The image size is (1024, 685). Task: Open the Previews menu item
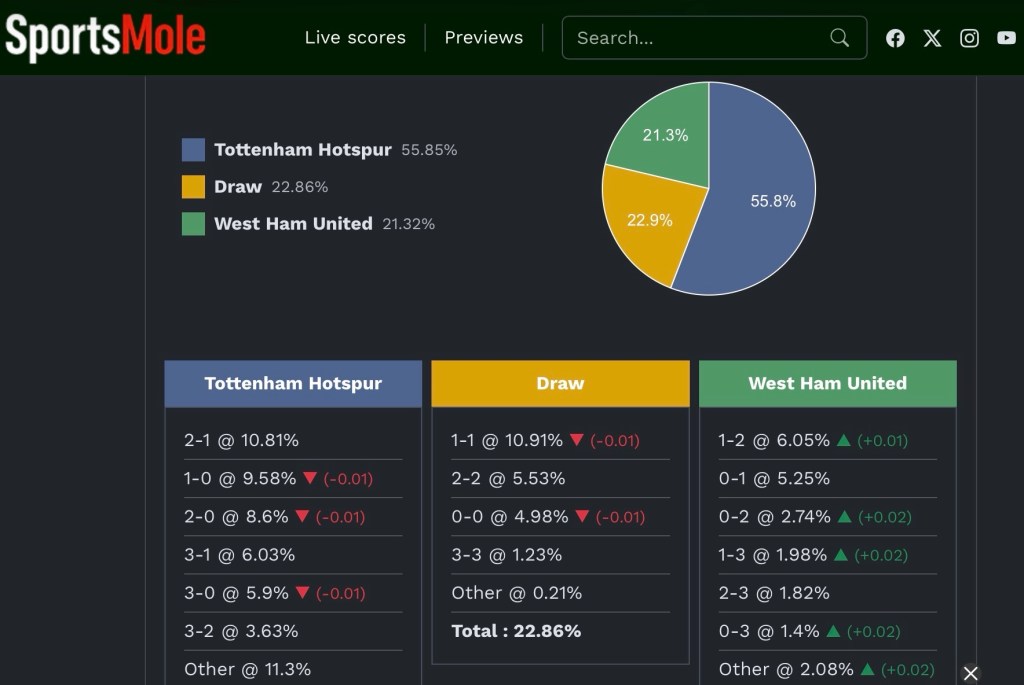(x=483, y=38)
